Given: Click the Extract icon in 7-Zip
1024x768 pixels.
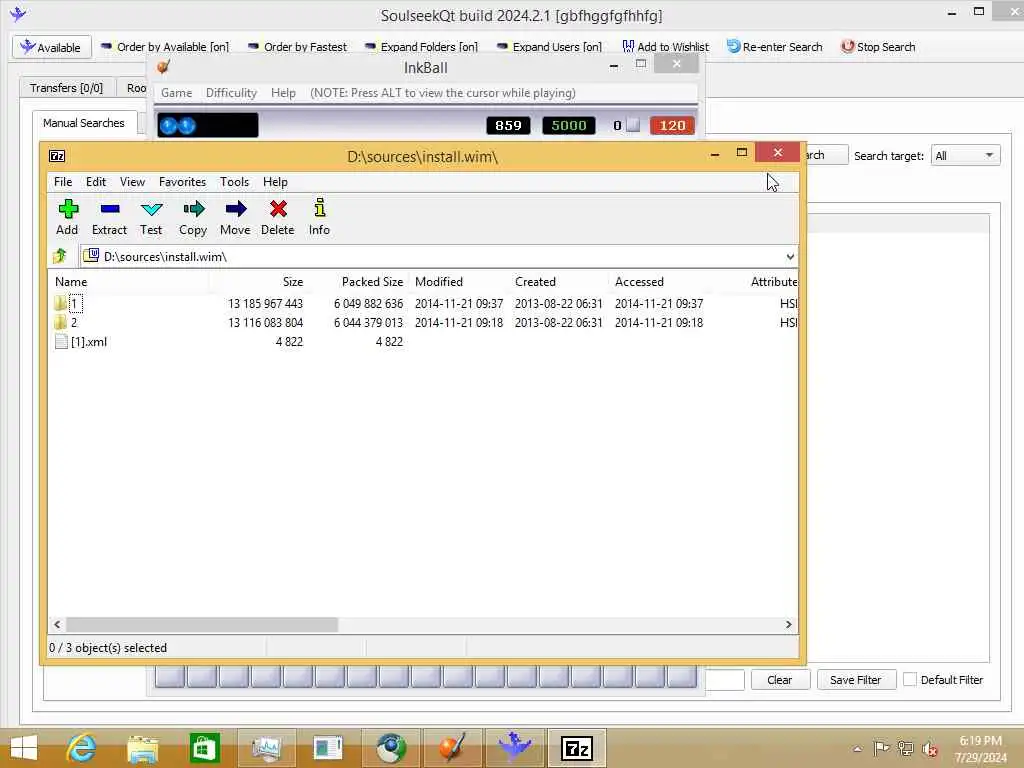Looking at the screenshot, I should [x=109, y=217].
